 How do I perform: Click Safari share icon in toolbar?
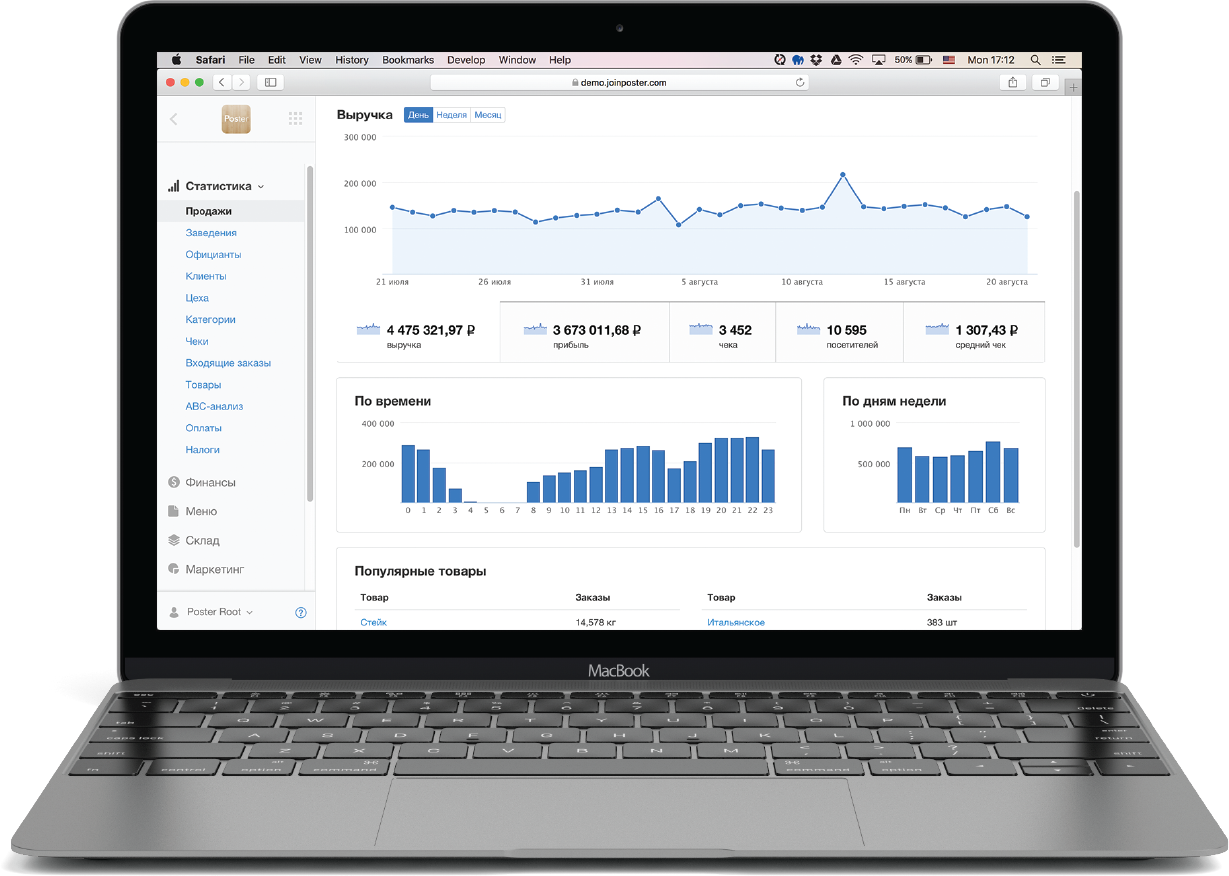pyautogui.click(x=1013, y=83)
